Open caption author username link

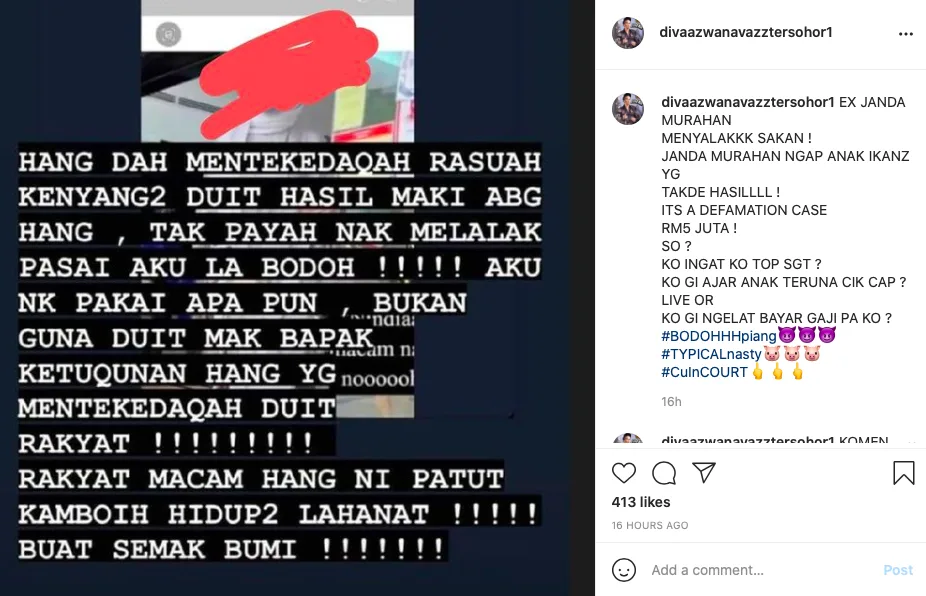pos(748,102)
